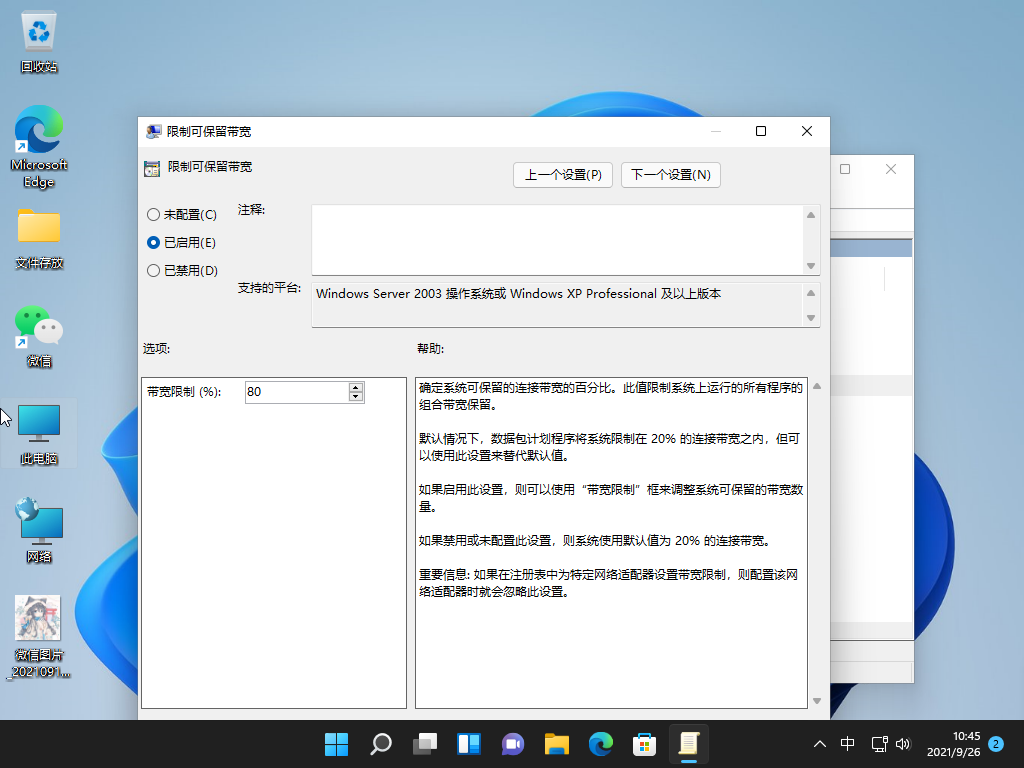Launch the Search from the taskbar
Image resolution: width=1024 pixels, height=768 pixels.
click(x=381, y=744)
